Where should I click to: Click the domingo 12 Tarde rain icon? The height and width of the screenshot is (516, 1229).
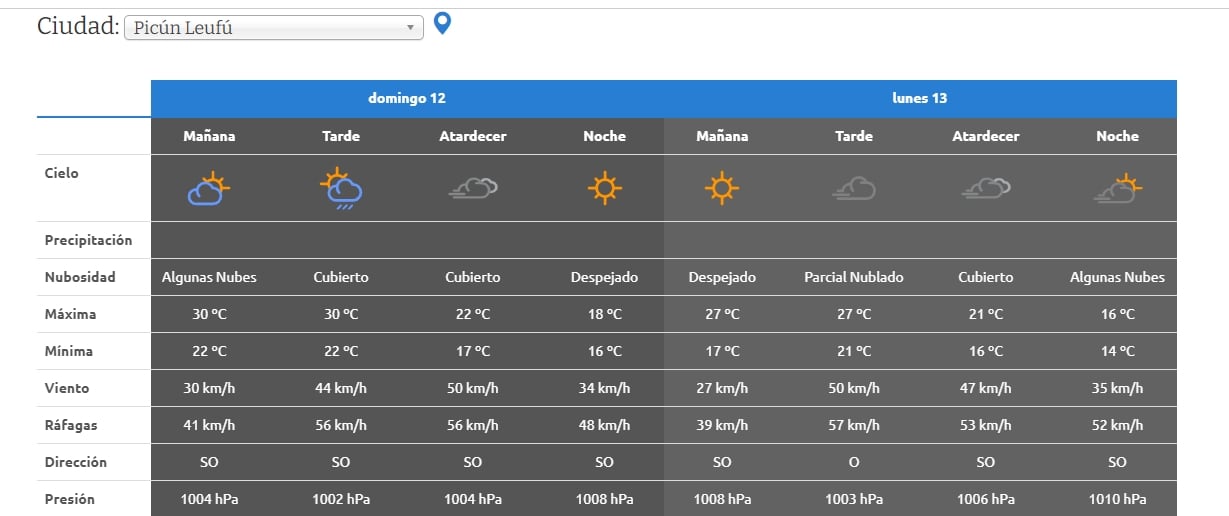click(341, 188)
